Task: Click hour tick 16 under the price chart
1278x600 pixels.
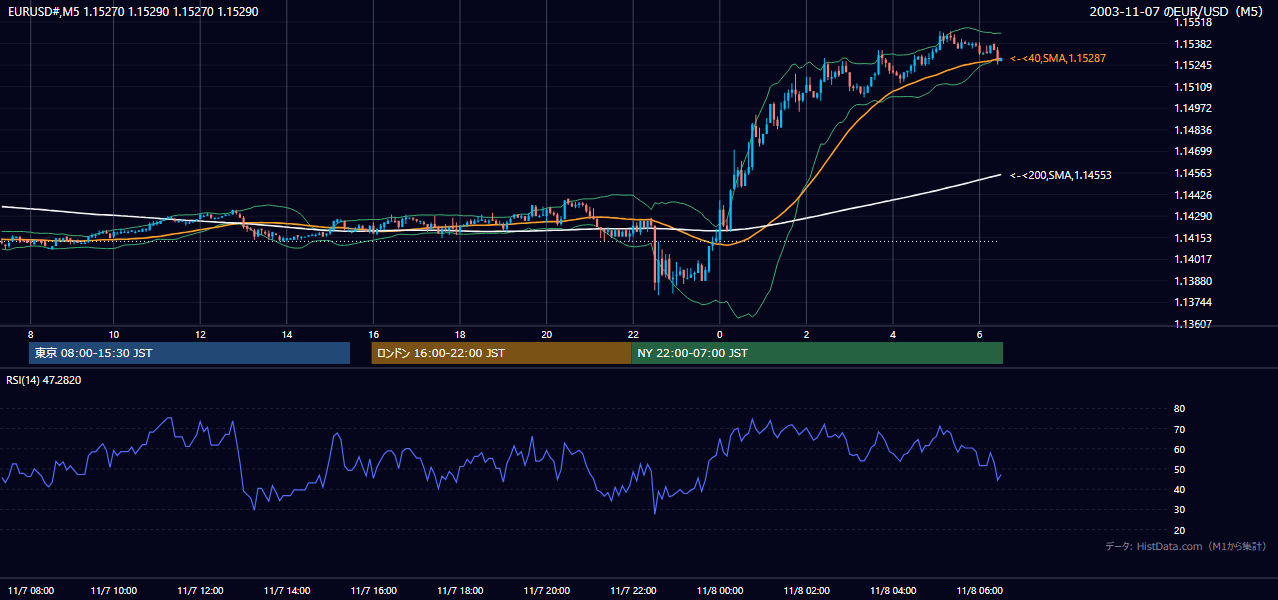Action: [373, 334]
